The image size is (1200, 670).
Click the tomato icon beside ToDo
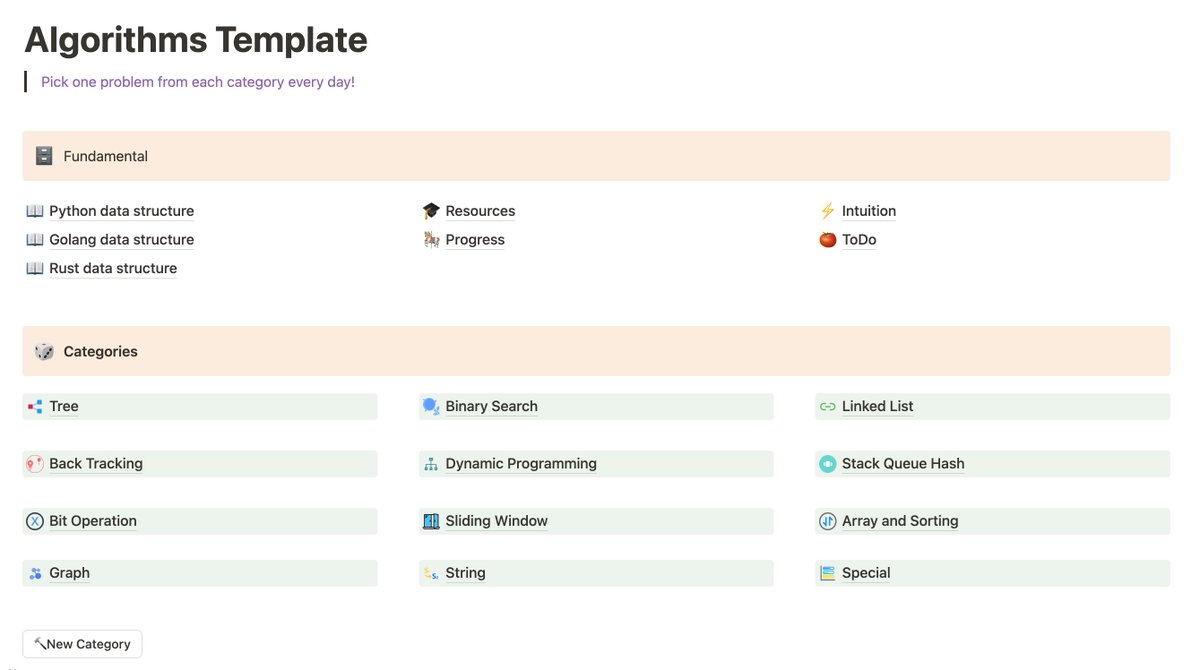click(x=827, y=240)
